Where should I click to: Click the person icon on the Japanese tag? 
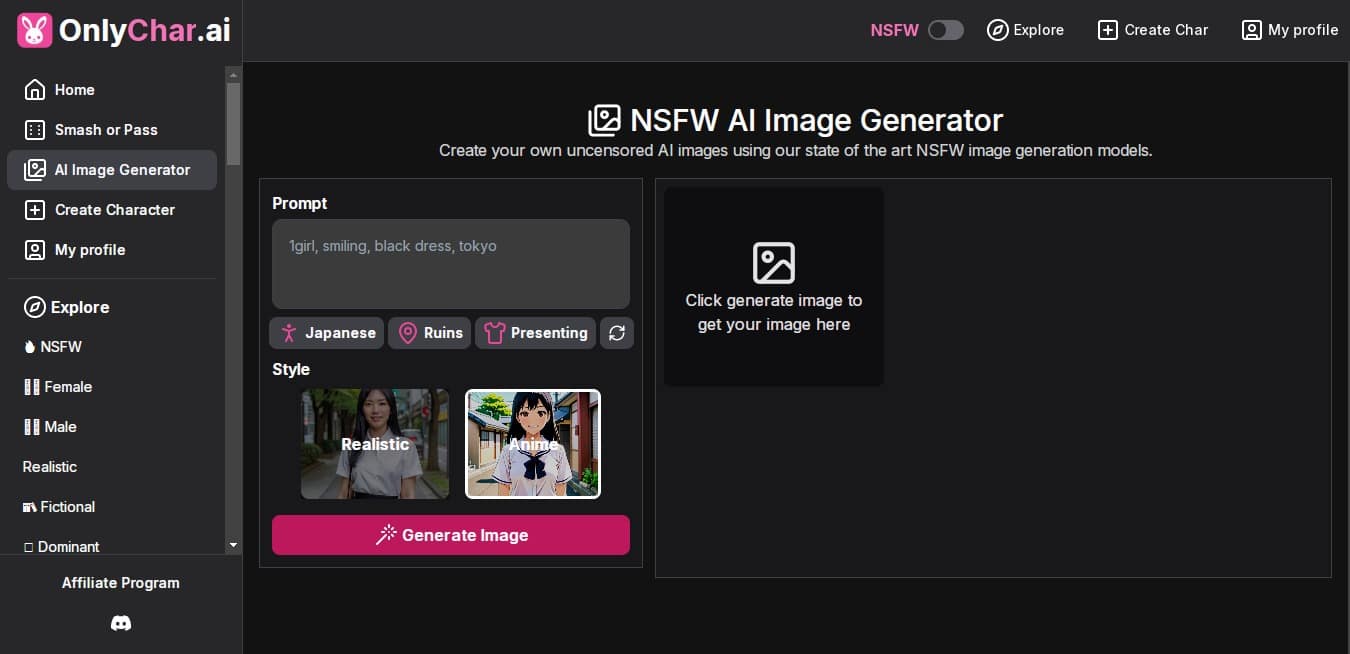289,333
